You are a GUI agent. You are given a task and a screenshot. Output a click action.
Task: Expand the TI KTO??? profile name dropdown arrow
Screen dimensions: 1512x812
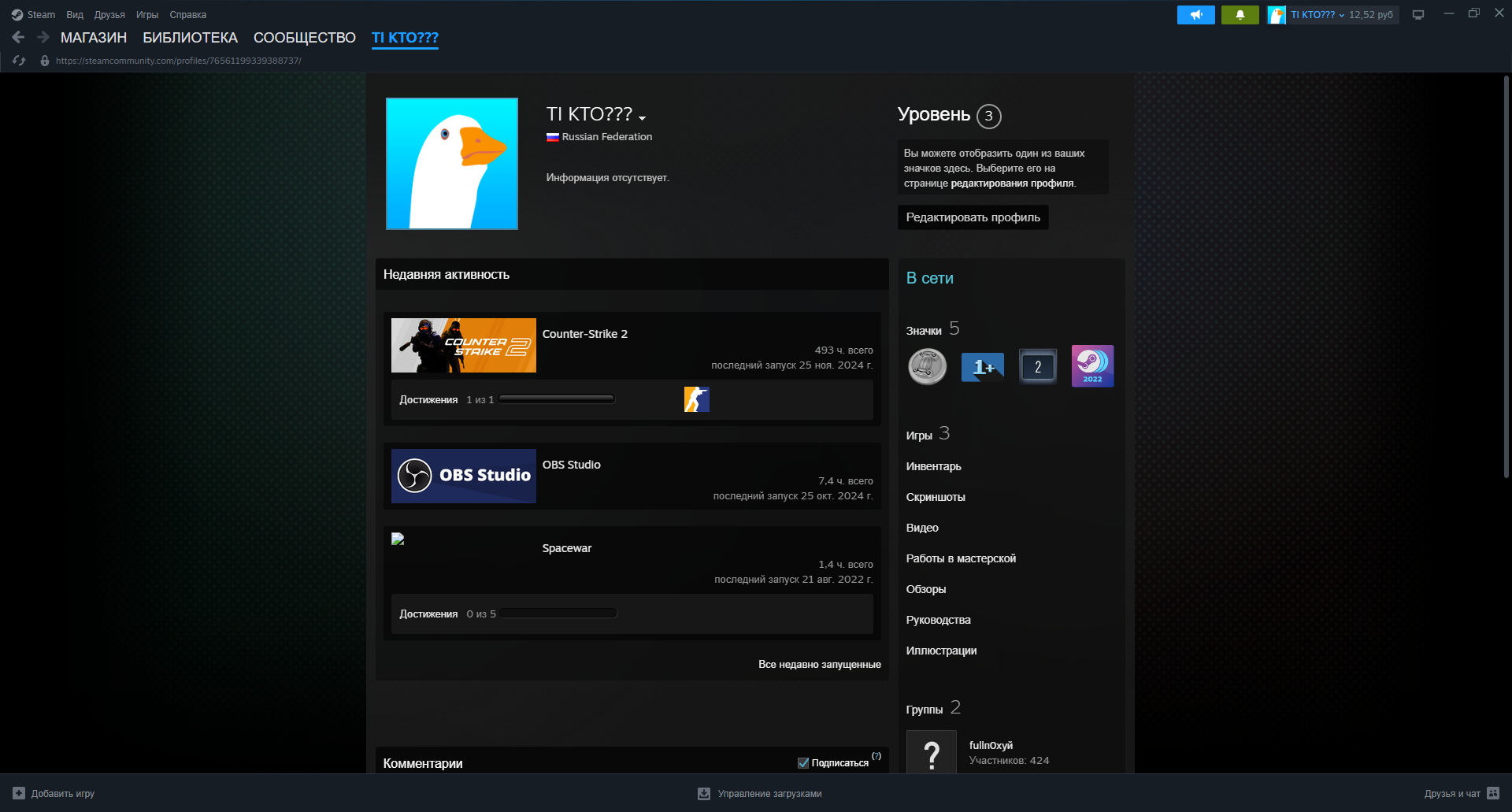[643, 118]
